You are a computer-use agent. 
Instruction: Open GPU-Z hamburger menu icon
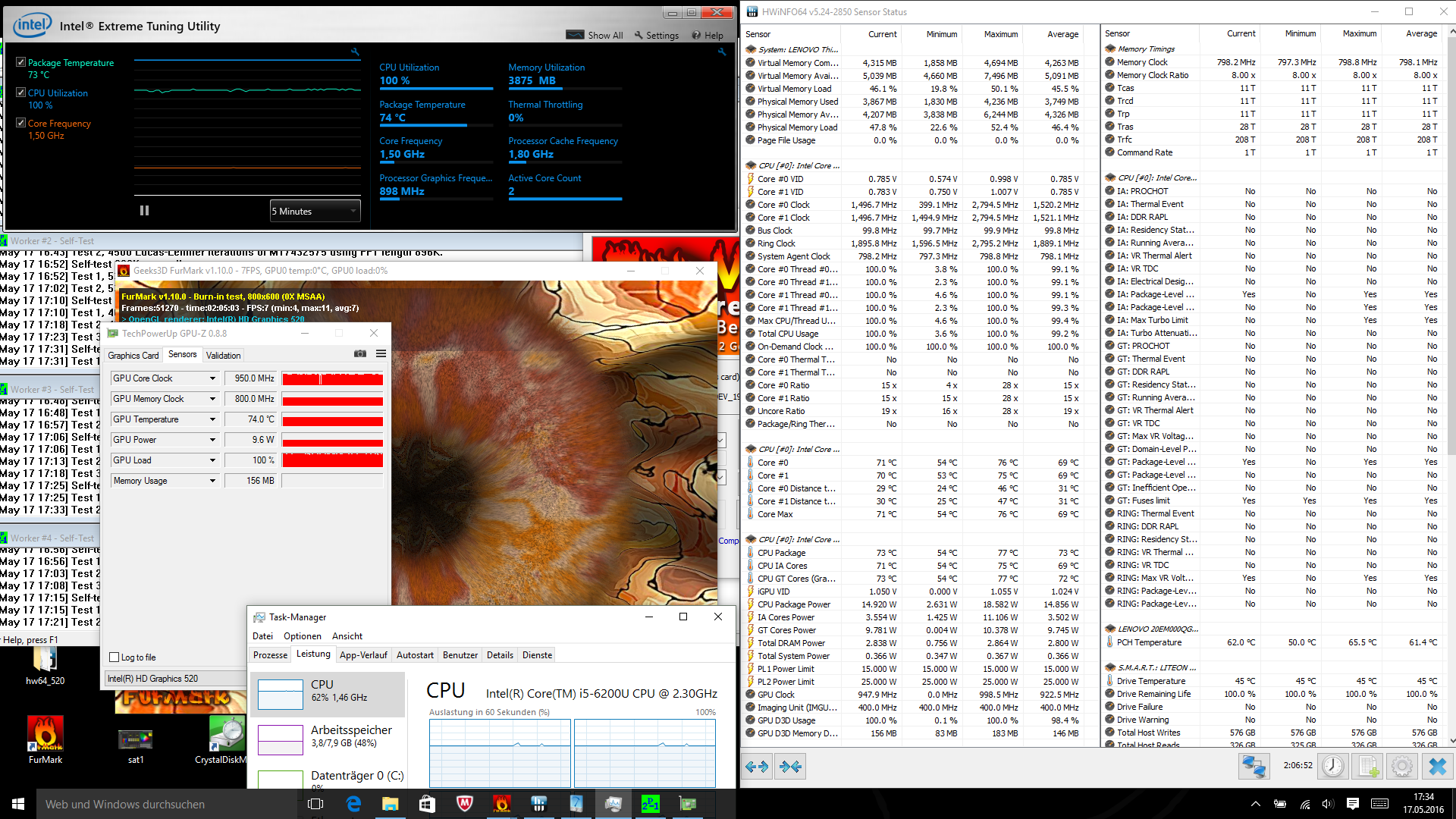tap(381, 354)
